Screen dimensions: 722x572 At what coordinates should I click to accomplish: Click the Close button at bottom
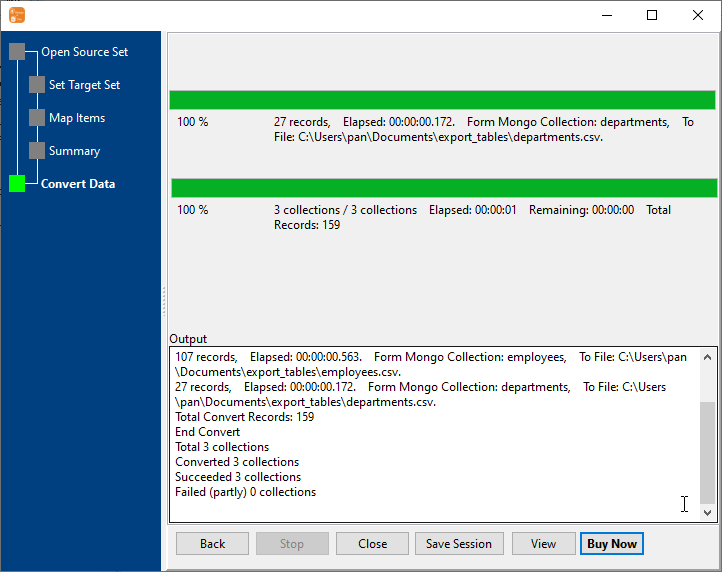point(372,544)
